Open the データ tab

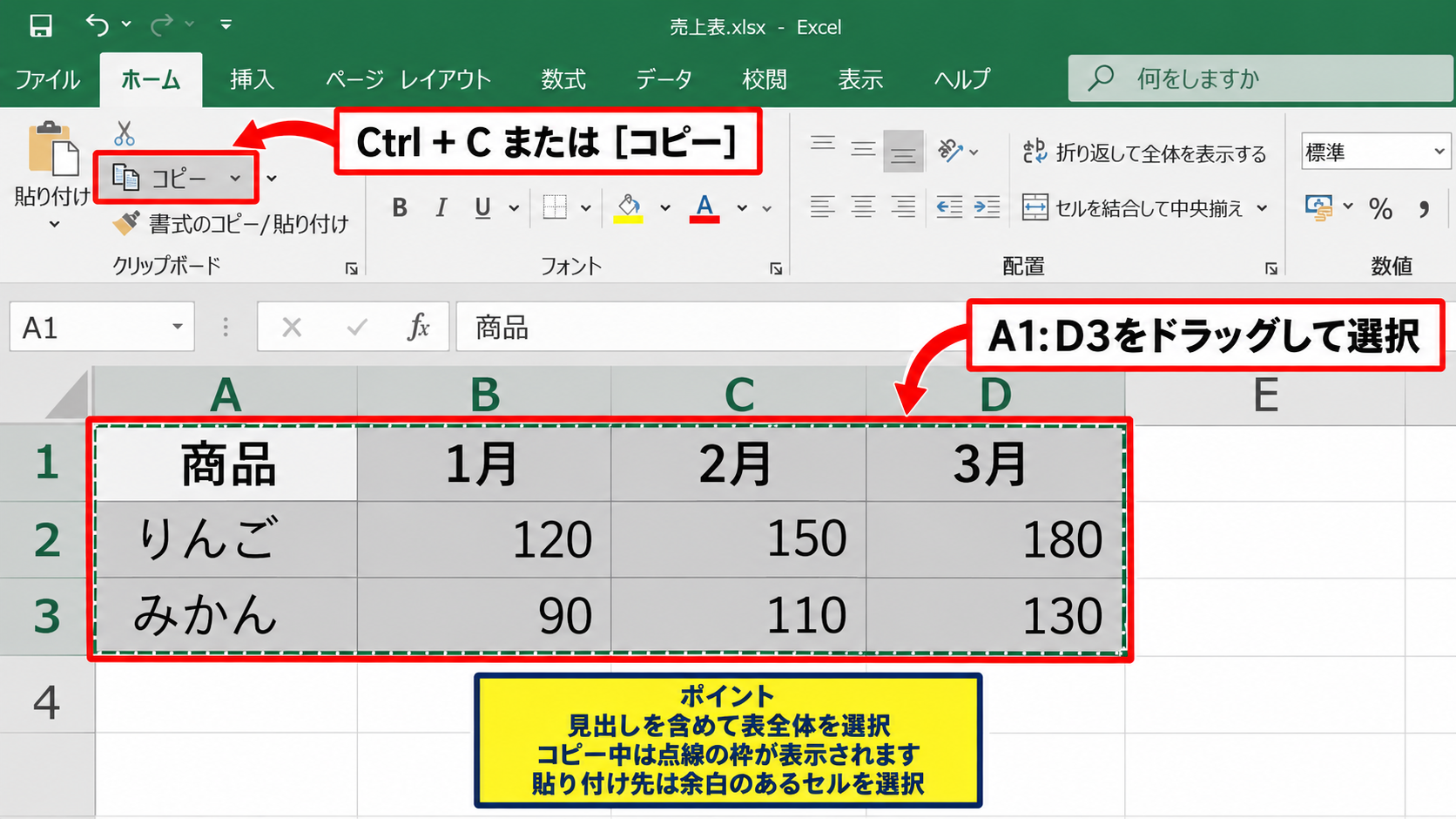click(664, 79)
